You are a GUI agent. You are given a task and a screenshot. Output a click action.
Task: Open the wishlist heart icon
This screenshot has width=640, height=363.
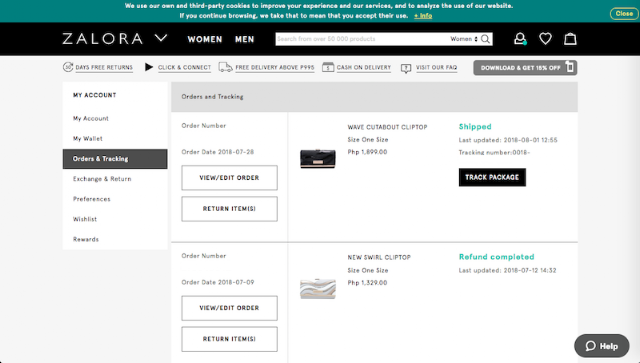coord(545,39)
